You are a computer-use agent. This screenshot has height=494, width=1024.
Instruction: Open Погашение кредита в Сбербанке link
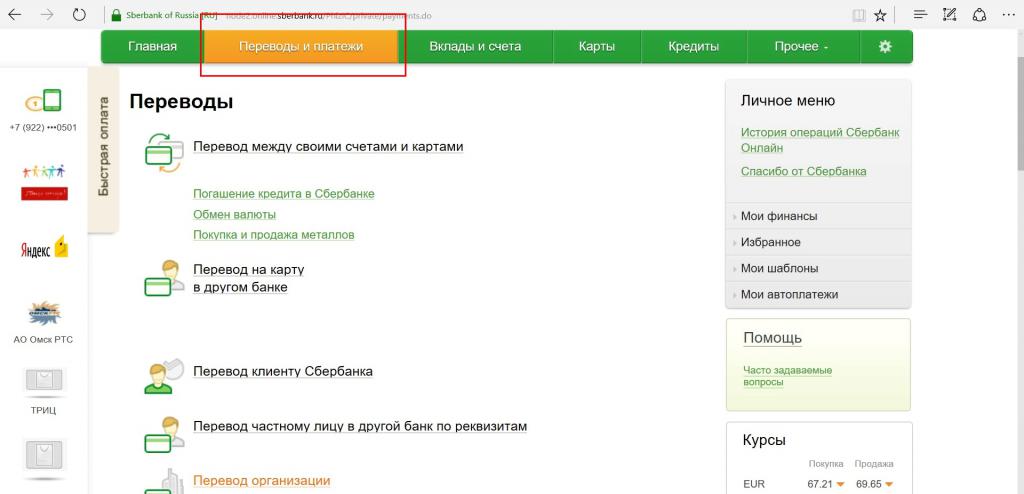[283, 194]
